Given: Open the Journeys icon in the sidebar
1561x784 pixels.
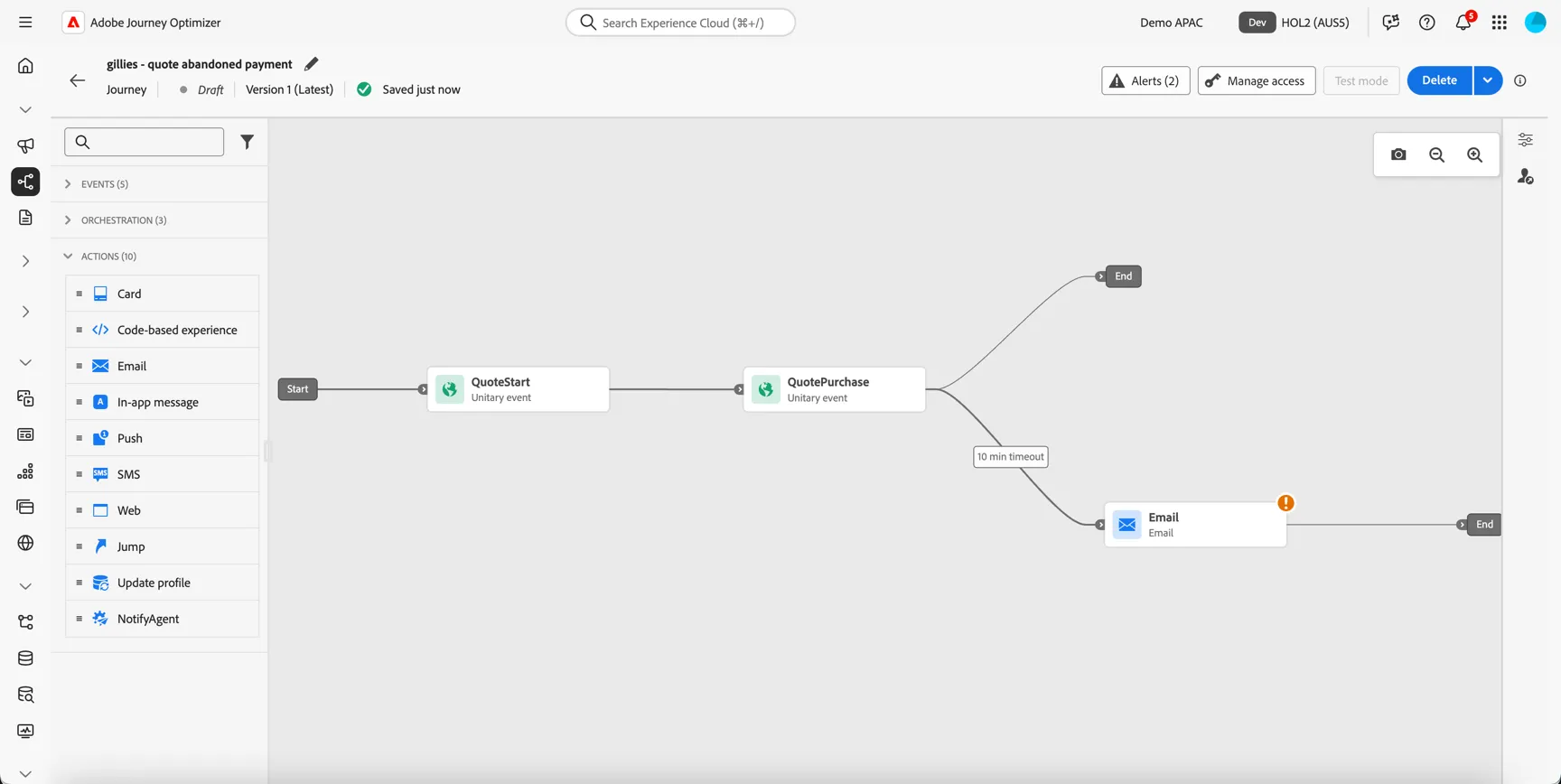Looking at the screenshot, I should click(x=25, y=182).
